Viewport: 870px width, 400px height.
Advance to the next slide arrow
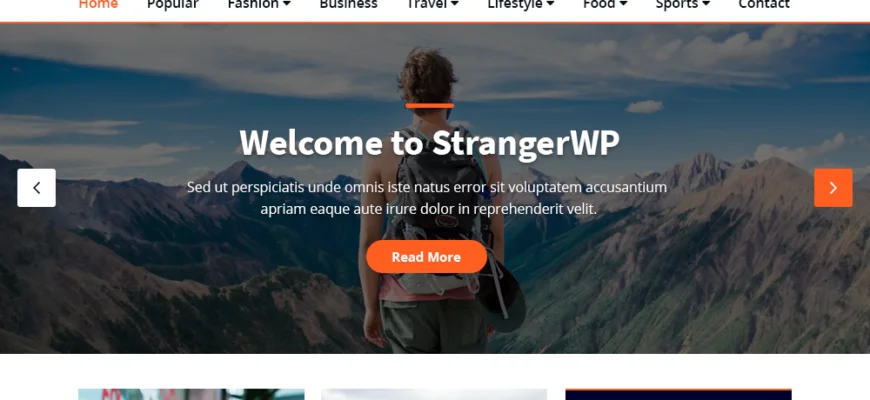coord(833,188)
